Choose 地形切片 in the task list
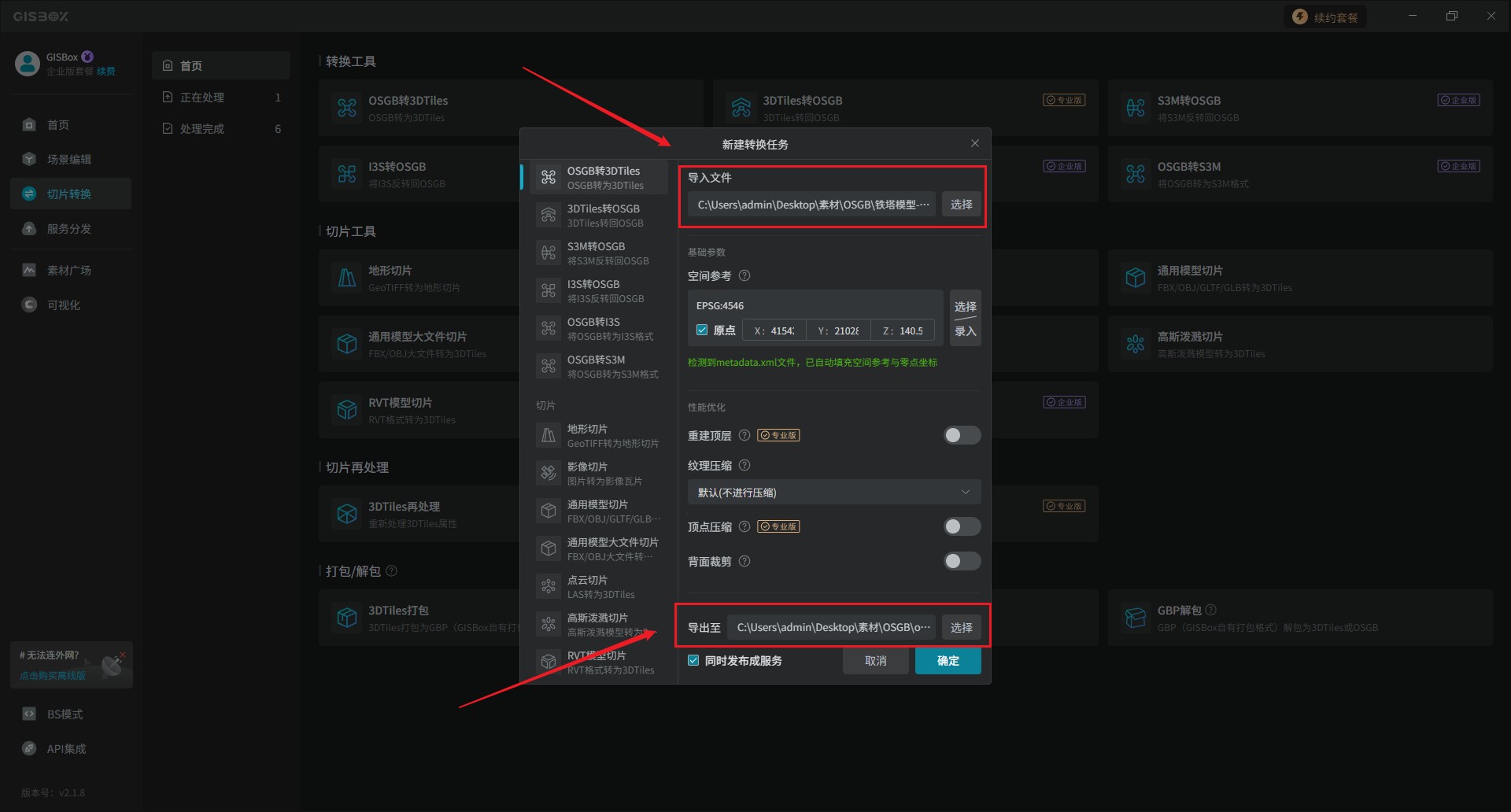The height and width of the screenshot is (812, 1511). [x=603, y=435]
